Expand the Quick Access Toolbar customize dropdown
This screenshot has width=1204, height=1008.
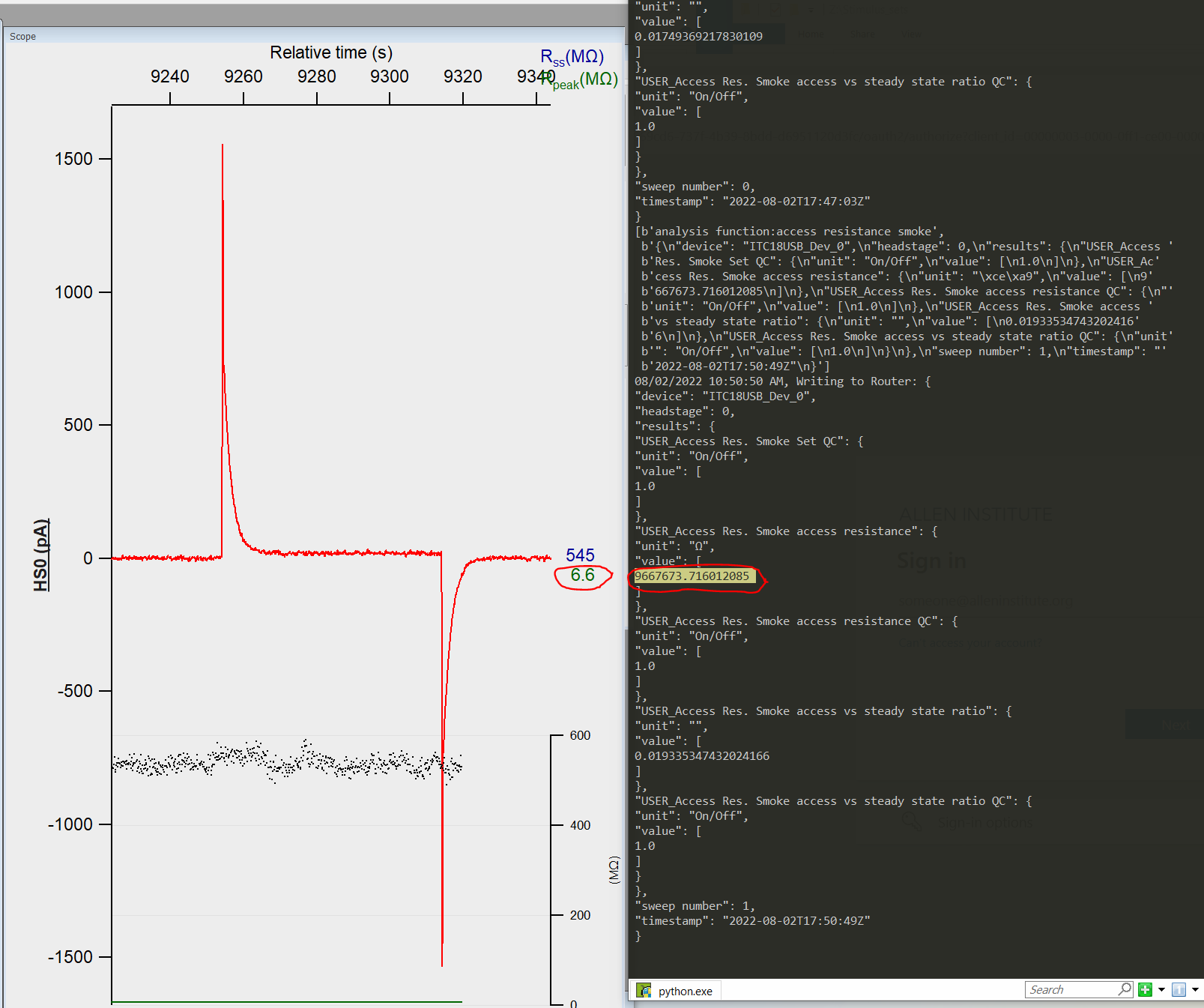click(812, 10)
